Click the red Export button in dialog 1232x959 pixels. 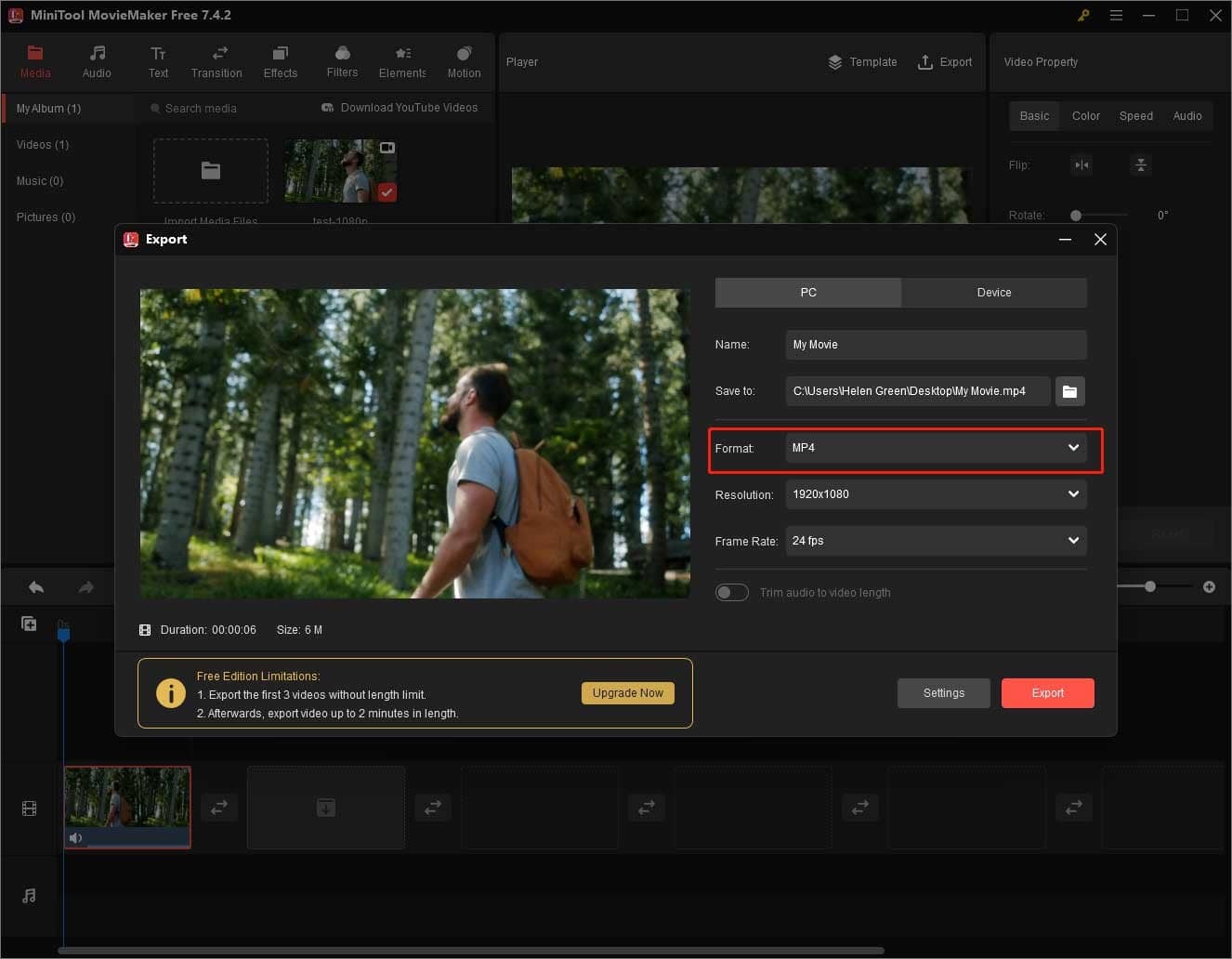pyautogui.click(x=1048, y=693)
